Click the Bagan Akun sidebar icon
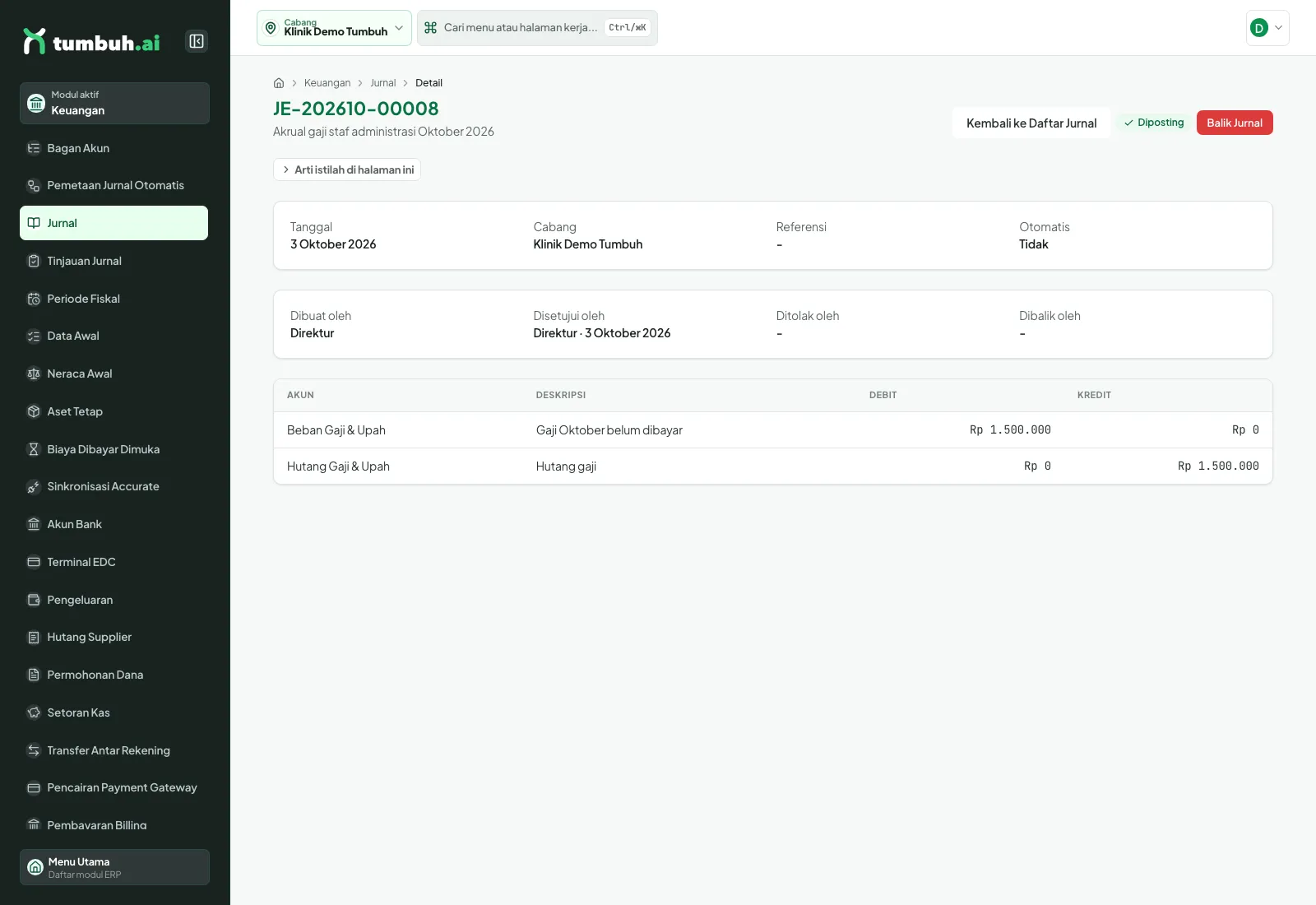 [34, 148]
